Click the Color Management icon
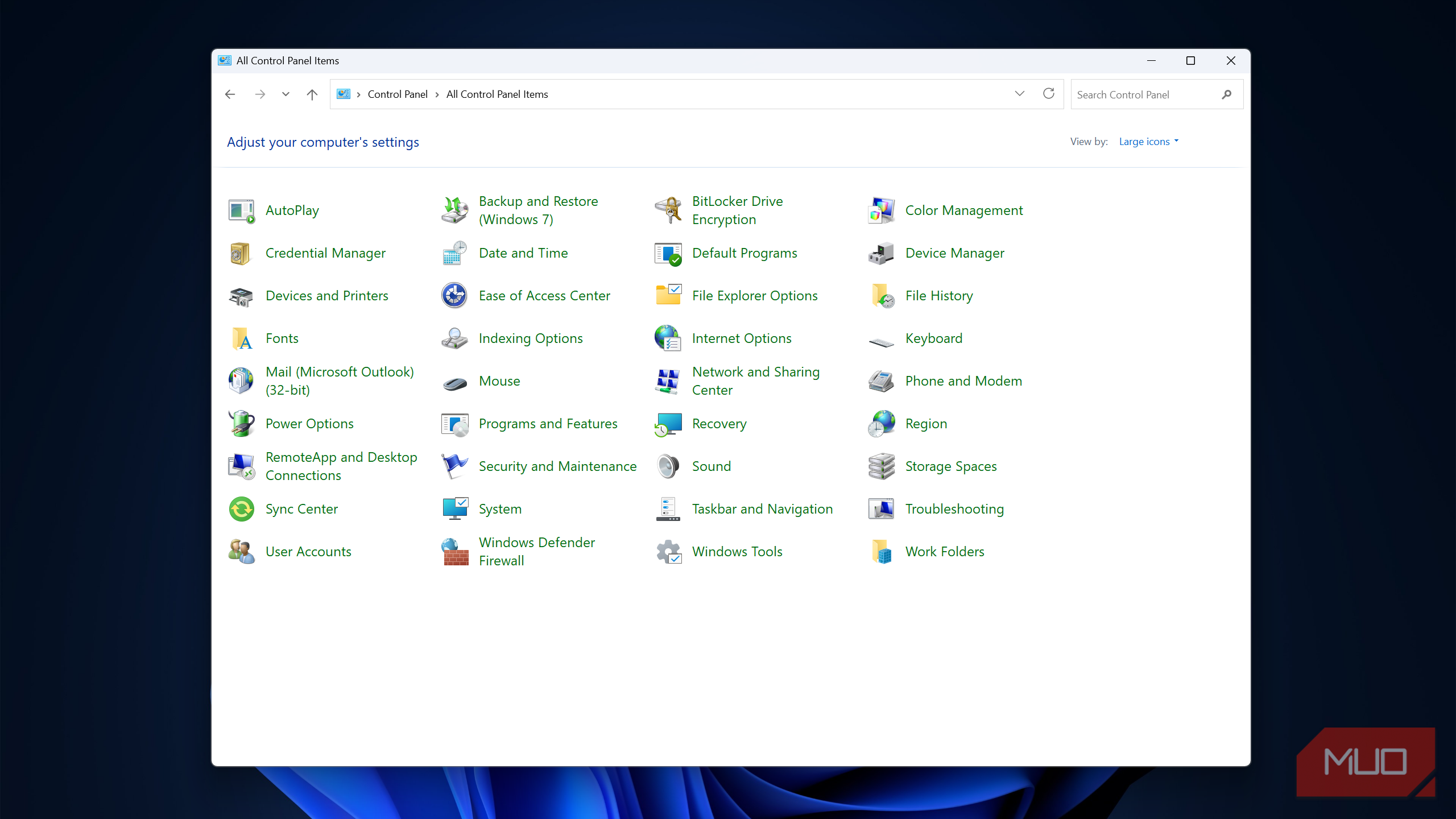Image resolution: width=1456 pixels, height=819 pixels. pyautogui.click(x=881, y=210)
